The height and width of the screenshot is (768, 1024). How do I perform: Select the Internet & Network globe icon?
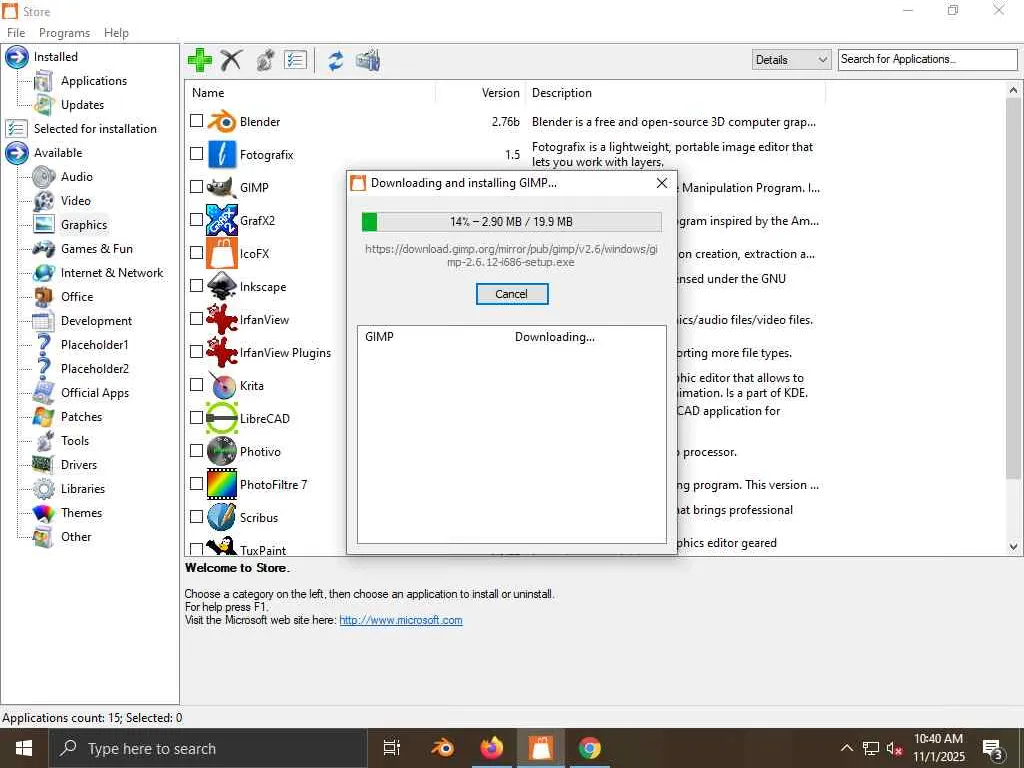tap(44, 272)
